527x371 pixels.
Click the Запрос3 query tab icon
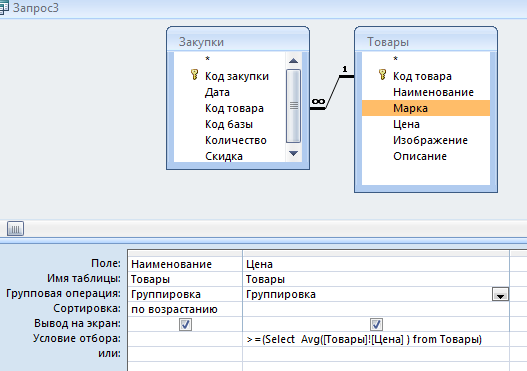[x=4, y=7]
